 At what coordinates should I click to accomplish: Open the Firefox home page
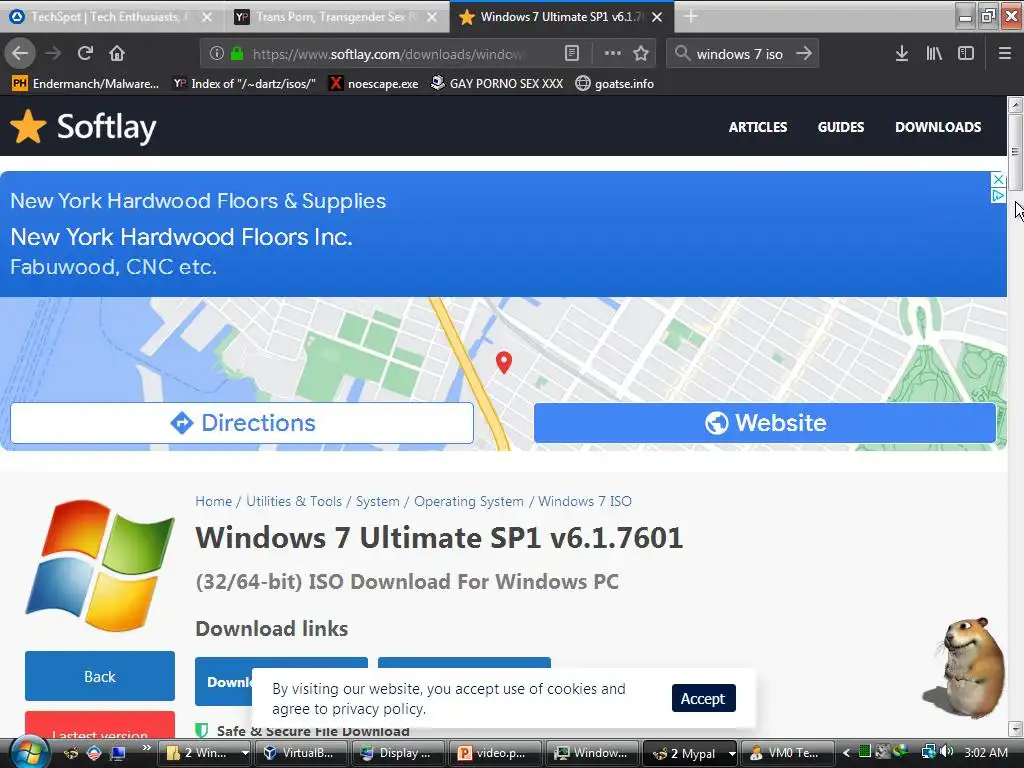point(117,54)
